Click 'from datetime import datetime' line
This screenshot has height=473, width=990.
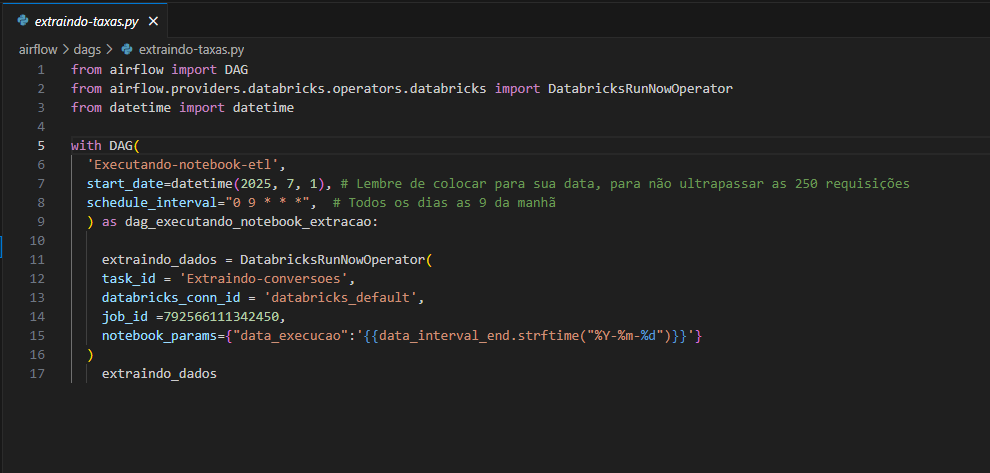click(x=182, y=107)
